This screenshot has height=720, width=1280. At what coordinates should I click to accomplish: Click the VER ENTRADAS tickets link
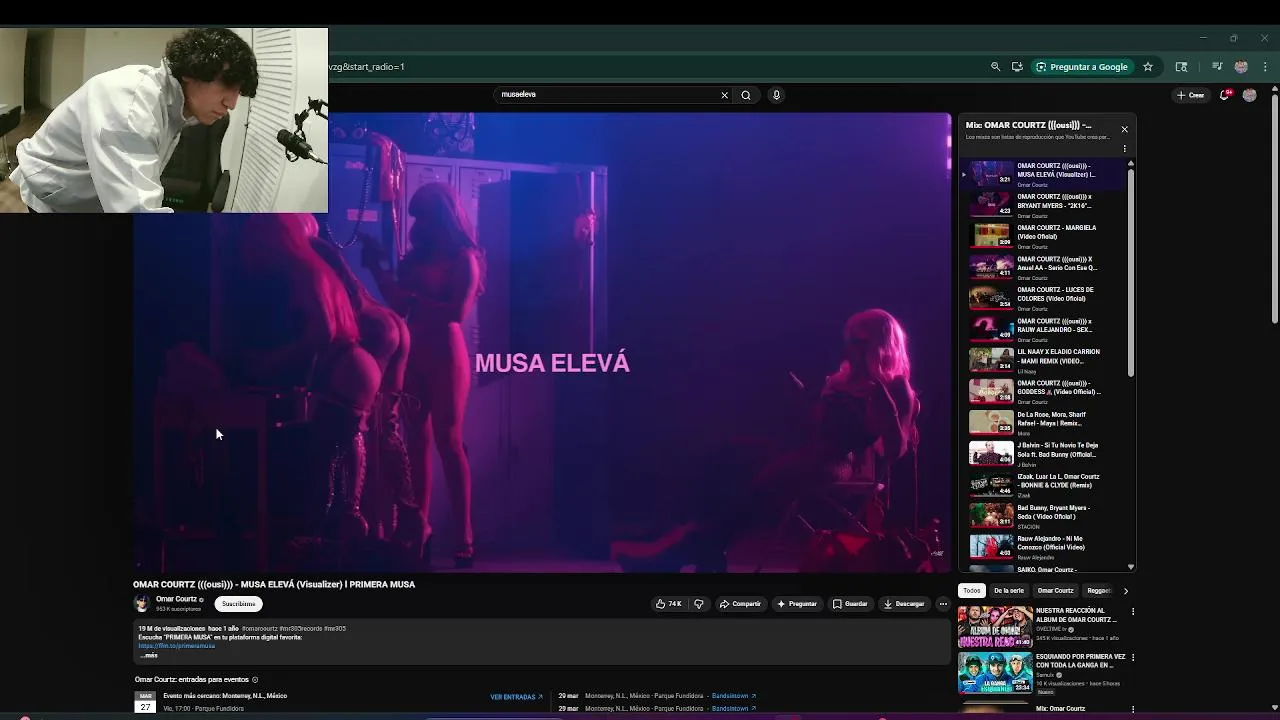pyautogui.click(x=516, y=697)
